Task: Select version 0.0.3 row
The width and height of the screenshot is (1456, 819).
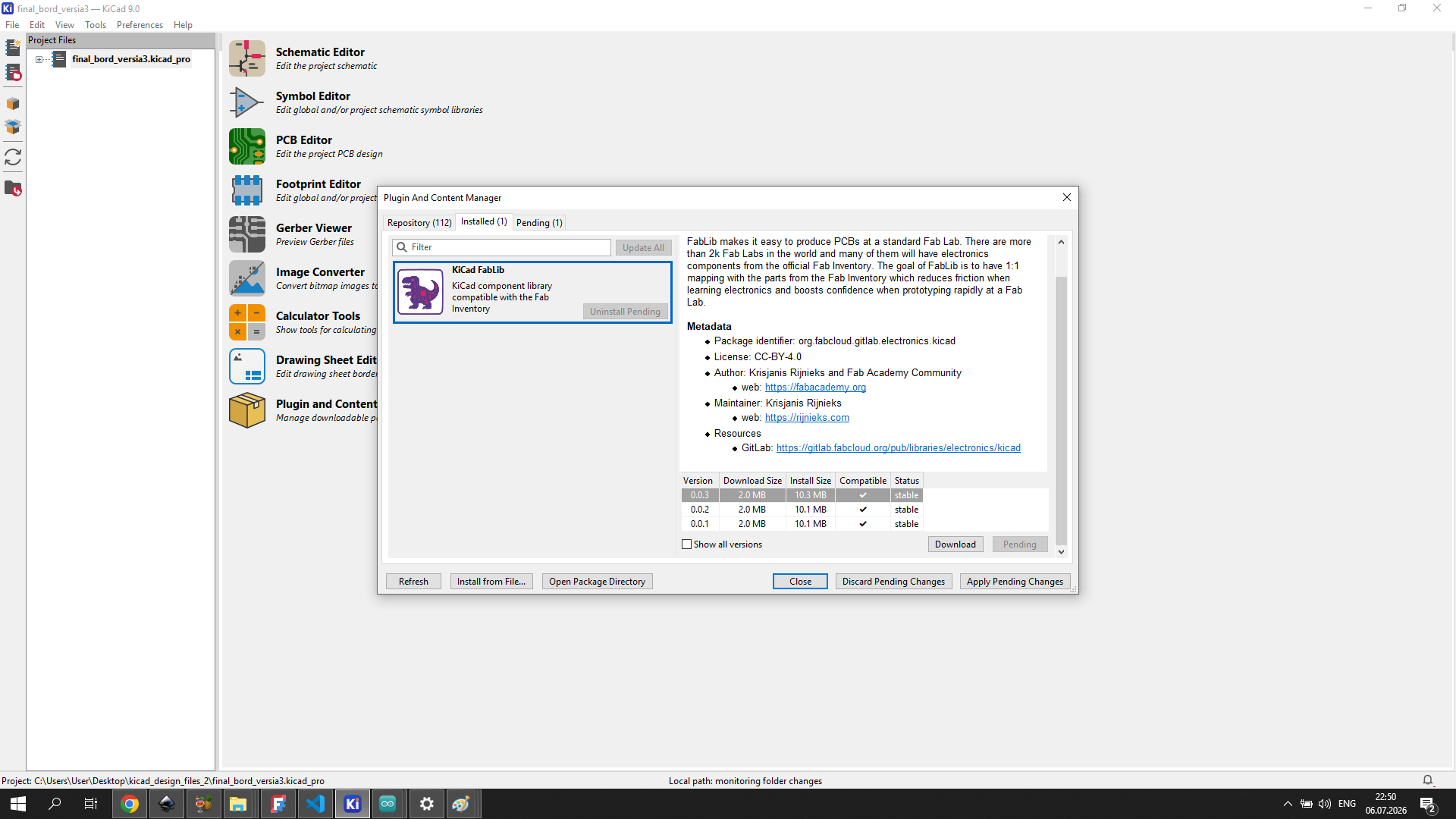Action: tap(802, 495)
